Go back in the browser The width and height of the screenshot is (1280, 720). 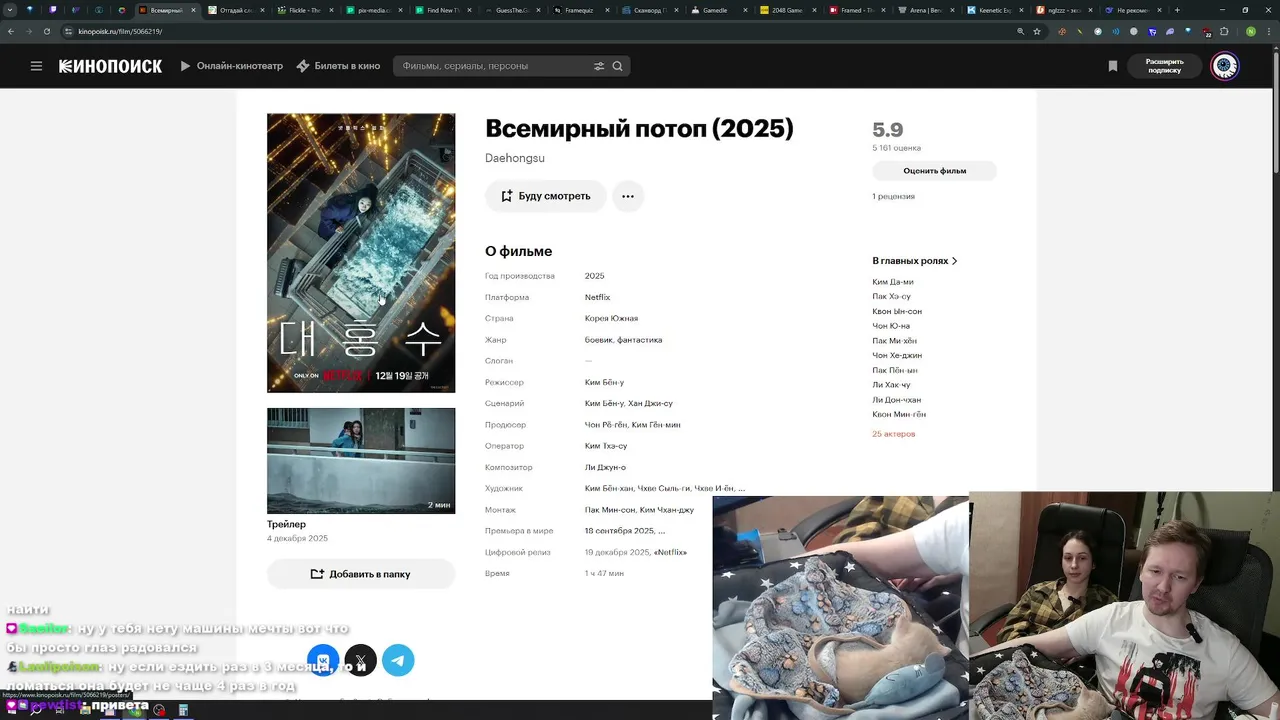click(x=11, y=31)
